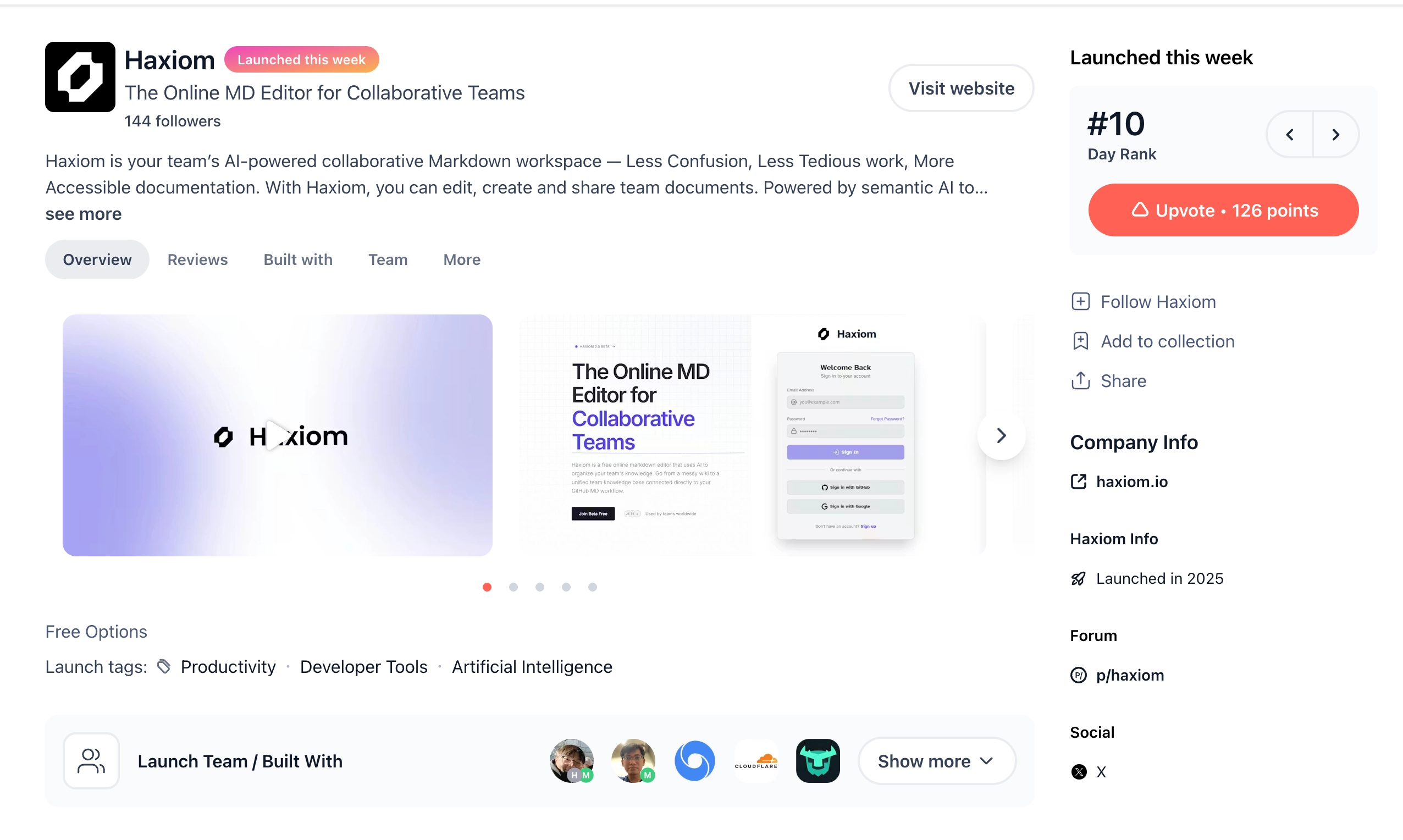This screenshot has height=840, width=1403.
Task: Select the second carousel dot
Action: click(x=513, y=588)
